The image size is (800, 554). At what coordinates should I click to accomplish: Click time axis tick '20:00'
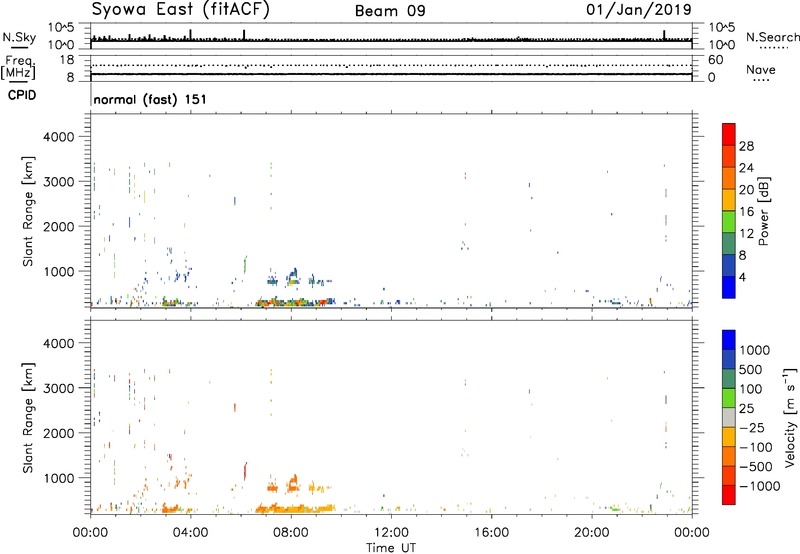tap(592, 533)
